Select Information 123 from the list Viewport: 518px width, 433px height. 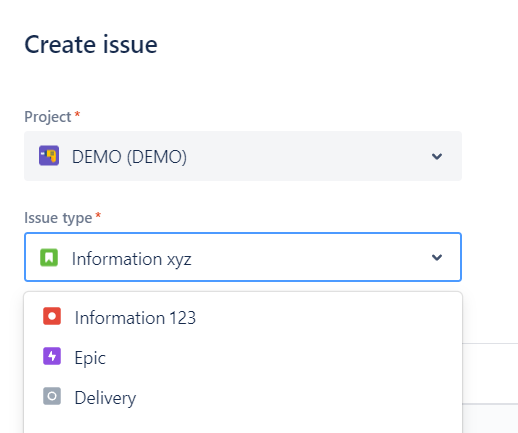(243, 317)
